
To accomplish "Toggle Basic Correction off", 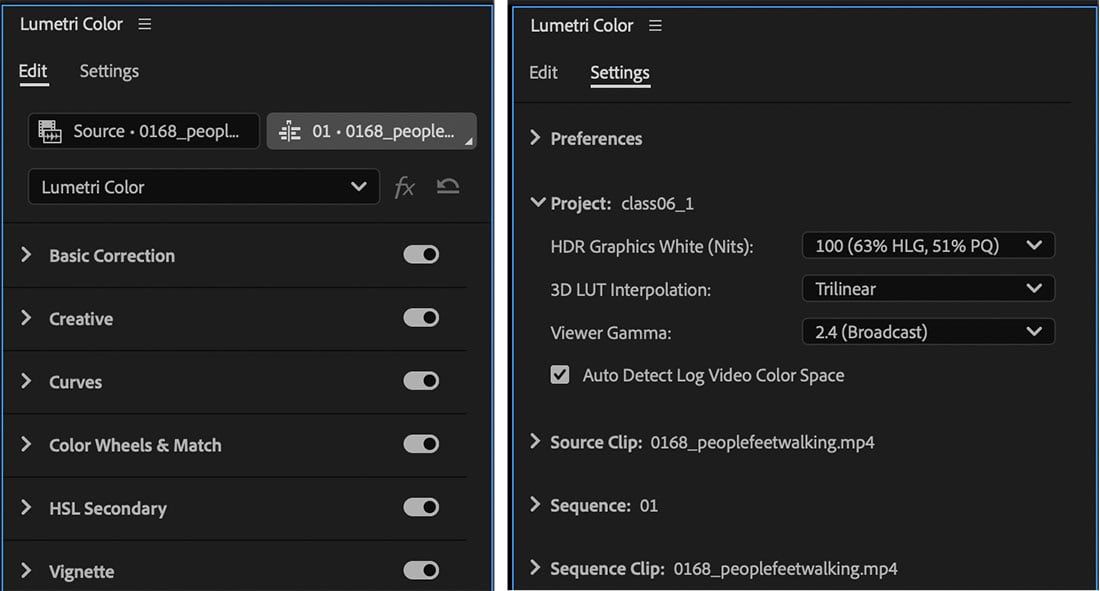I will coord(421,254).
